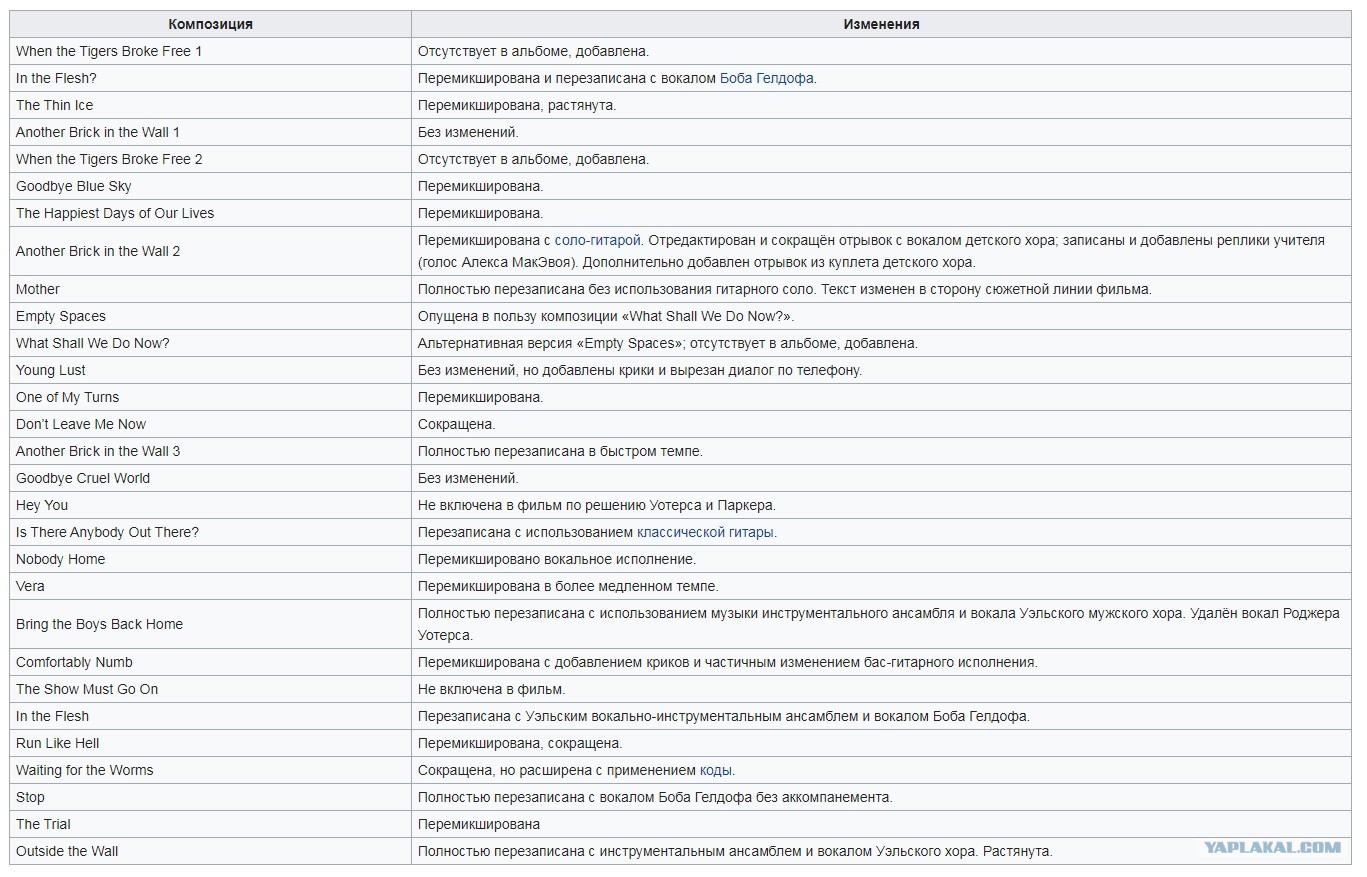Select 'Don't Leave Me Now' cell

pyautogui.click(x=210, y=424)
